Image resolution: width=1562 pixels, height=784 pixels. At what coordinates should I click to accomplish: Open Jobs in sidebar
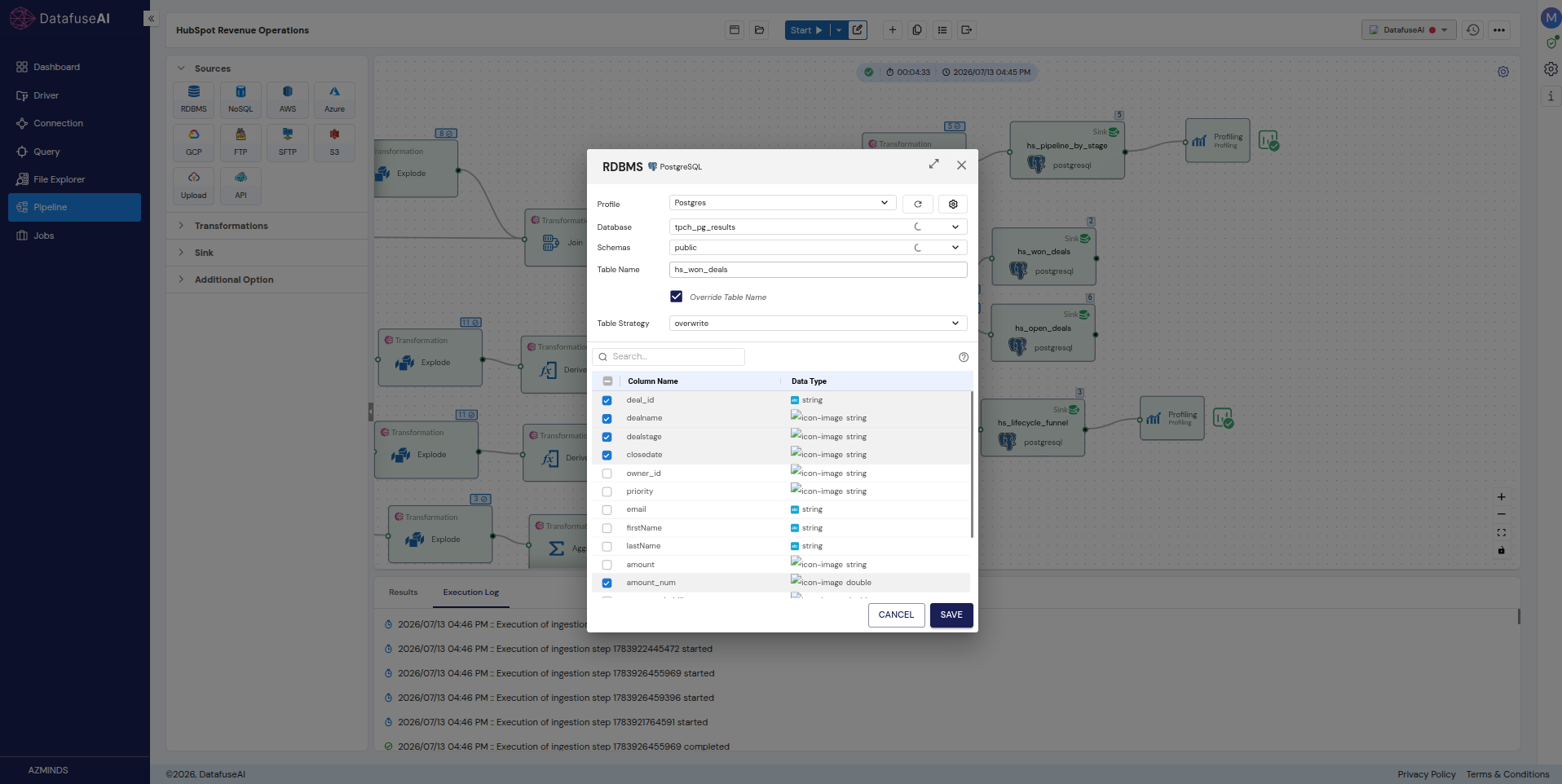click(74, 236)
